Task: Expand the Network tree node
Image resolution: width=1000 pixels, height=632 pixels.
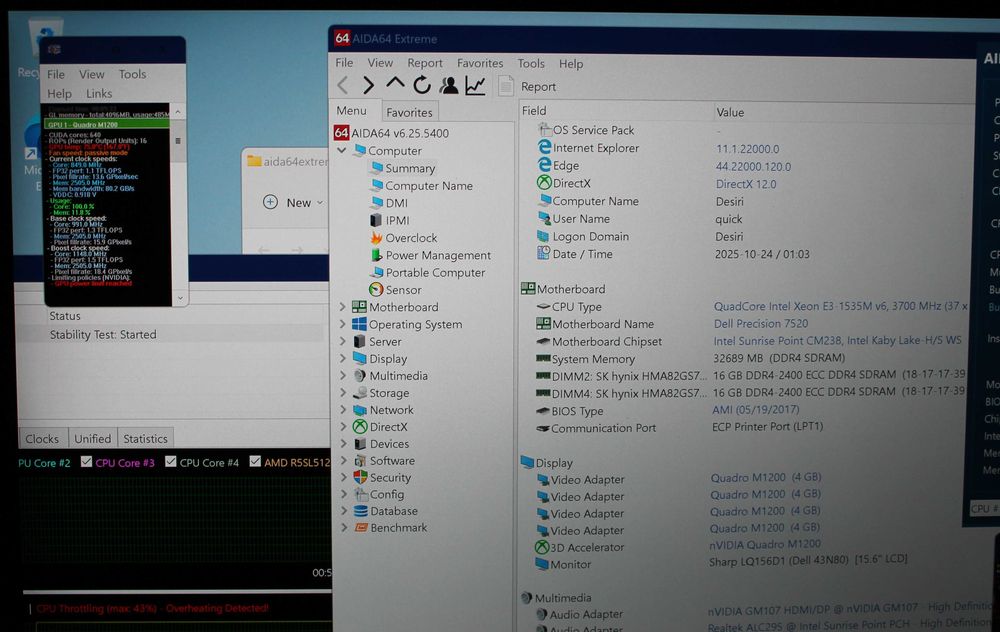Action: click(343, 409)
